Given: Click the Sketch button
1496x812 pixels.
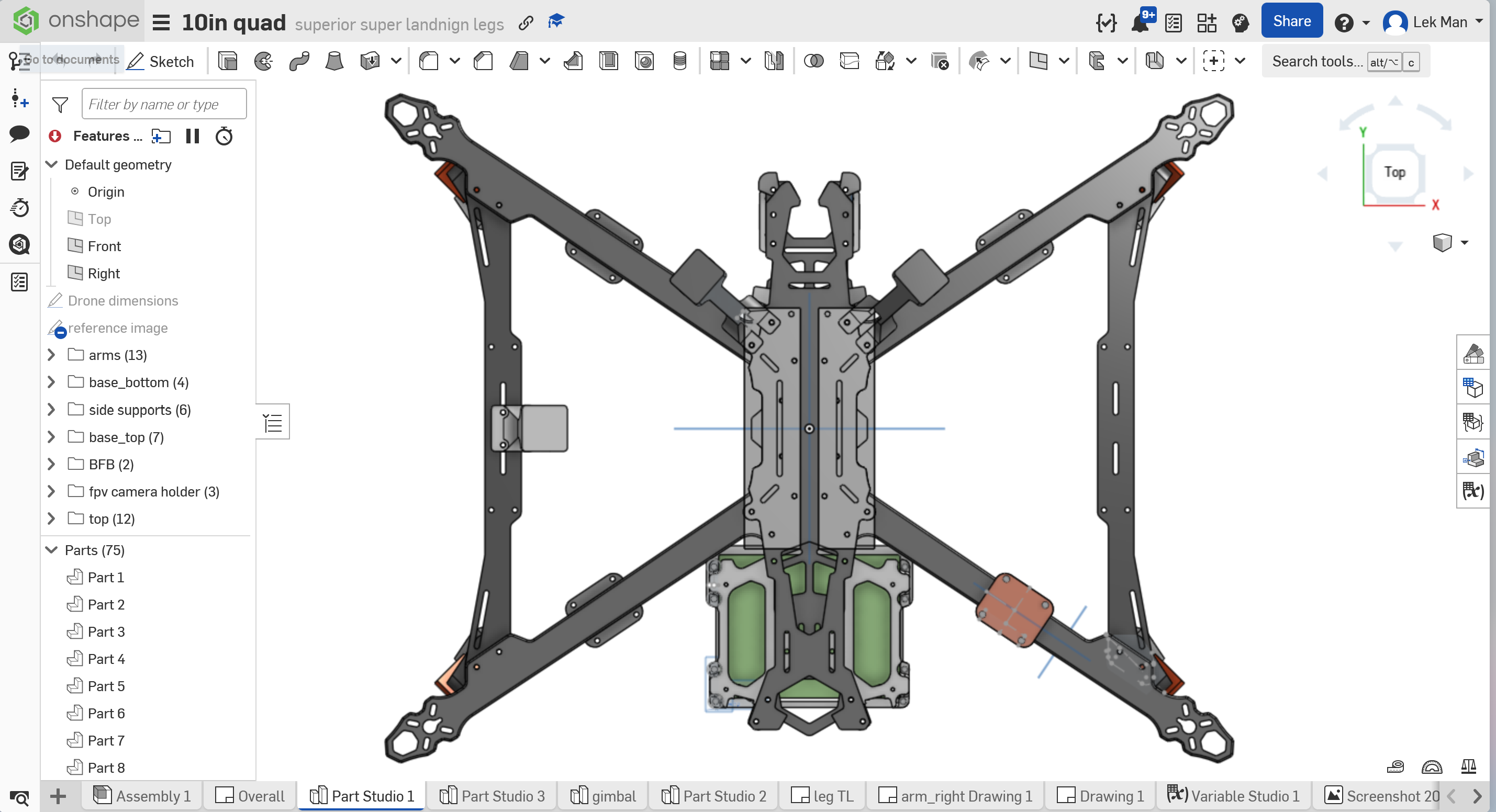Looking at the screenshot, I should pos(161,61).
